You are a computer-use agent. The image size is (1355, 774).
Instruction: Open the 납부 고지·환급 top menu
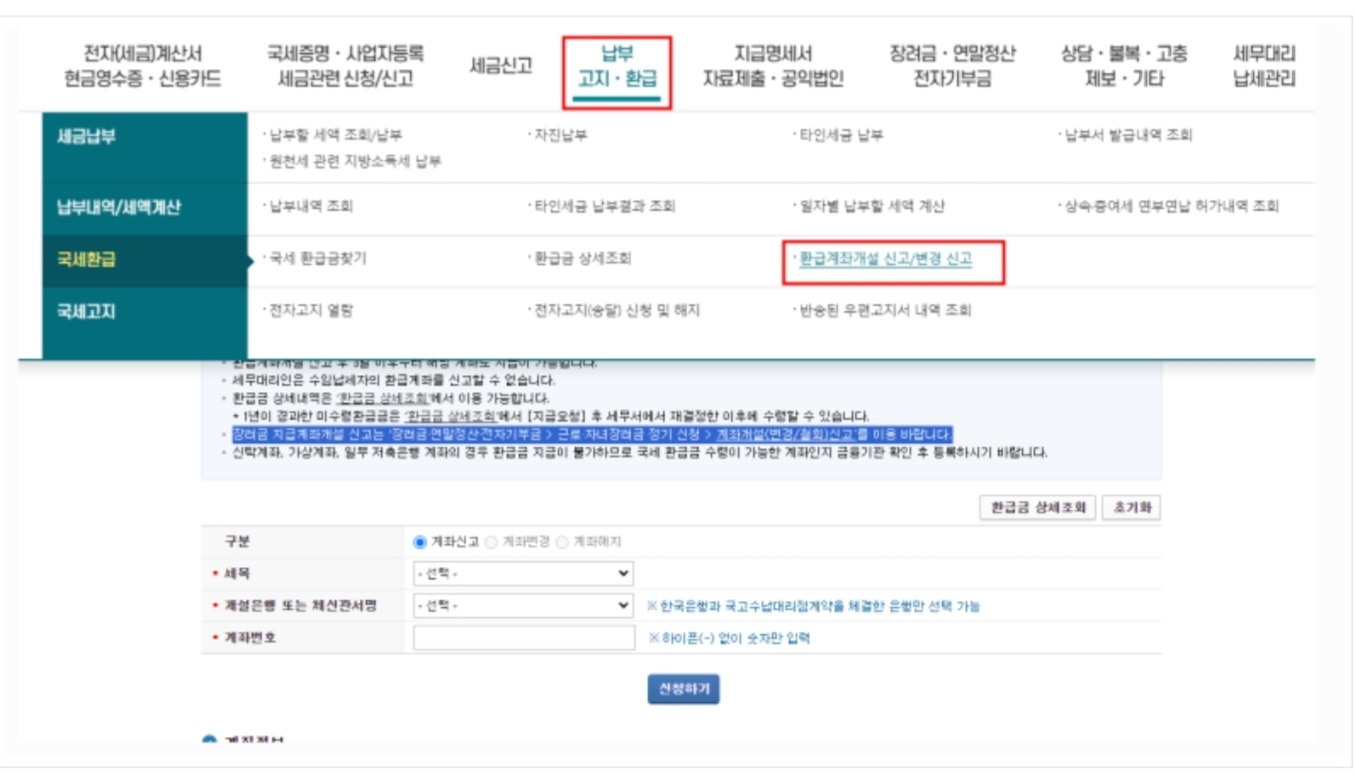[x=617, y=66]
